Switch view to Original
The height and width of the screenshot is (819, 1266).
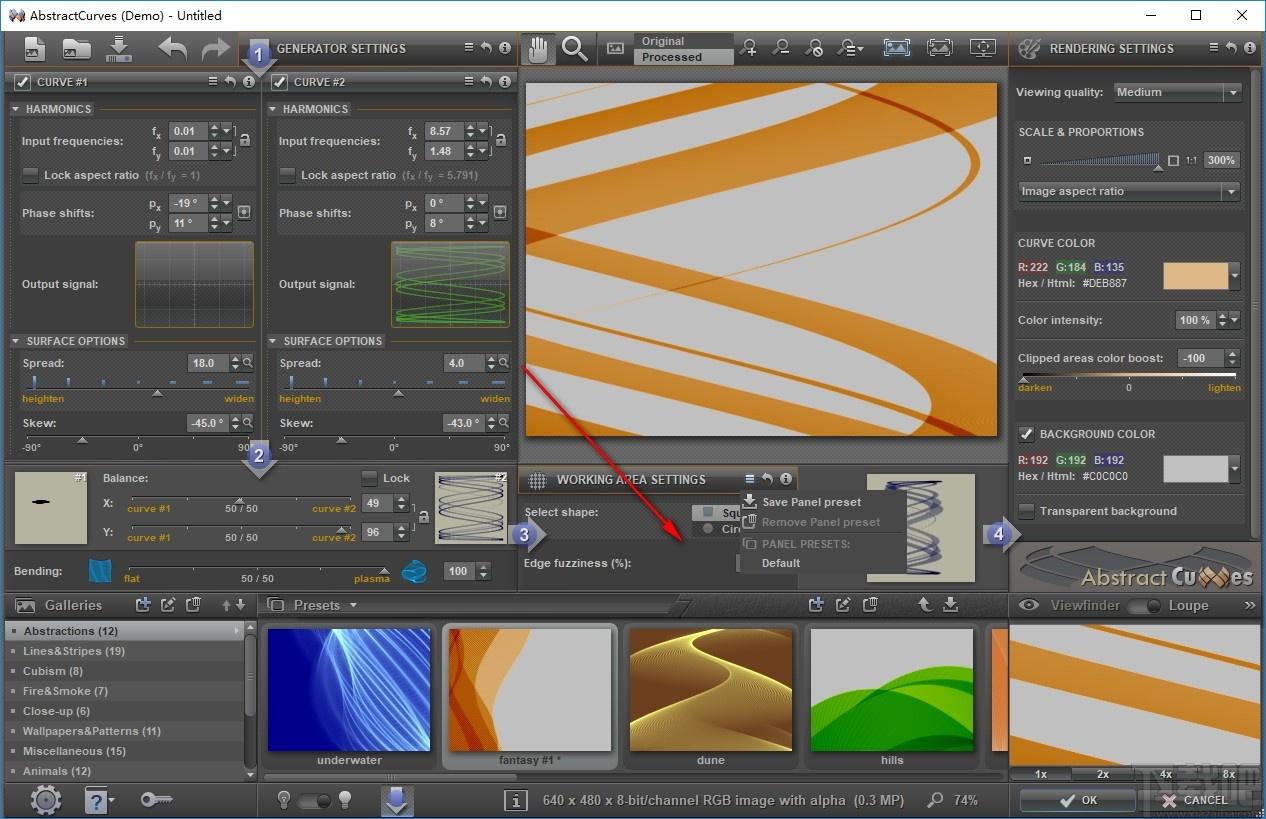tap(683, 41)
